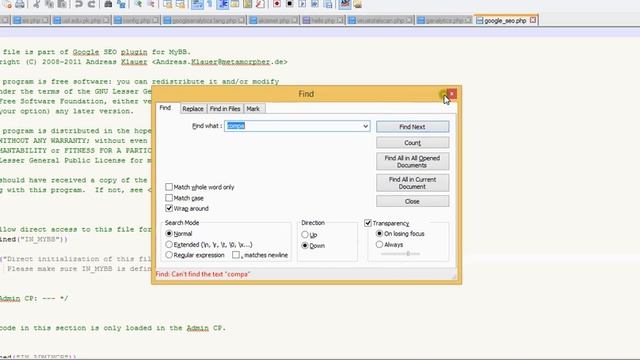Toggle synchronize vertical scrolling icon
Screen dimensions: 640x360
point(167,4)
